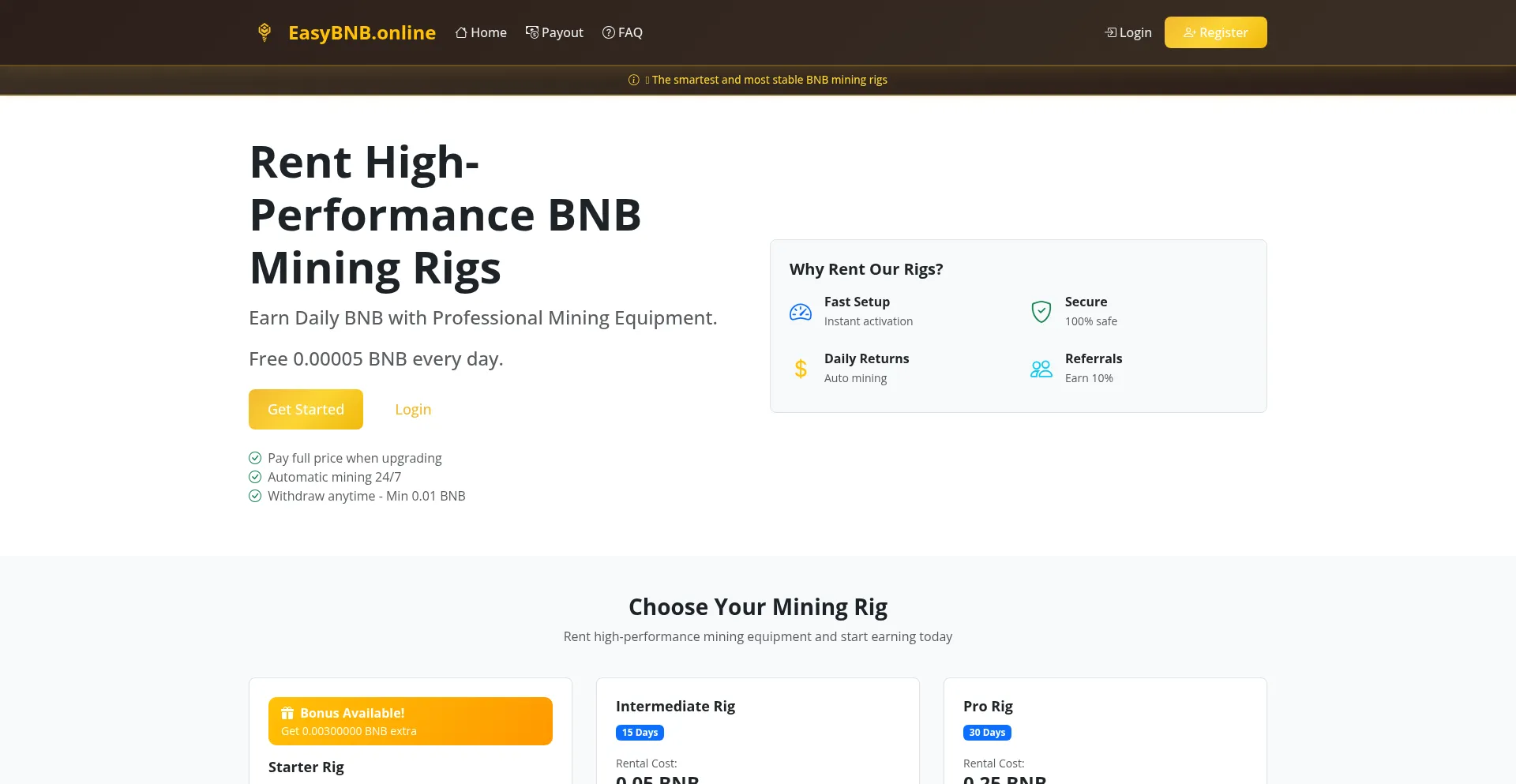Click the Login link beside Get Started
Screen dimensions: 1516x784
click(413, 409)
